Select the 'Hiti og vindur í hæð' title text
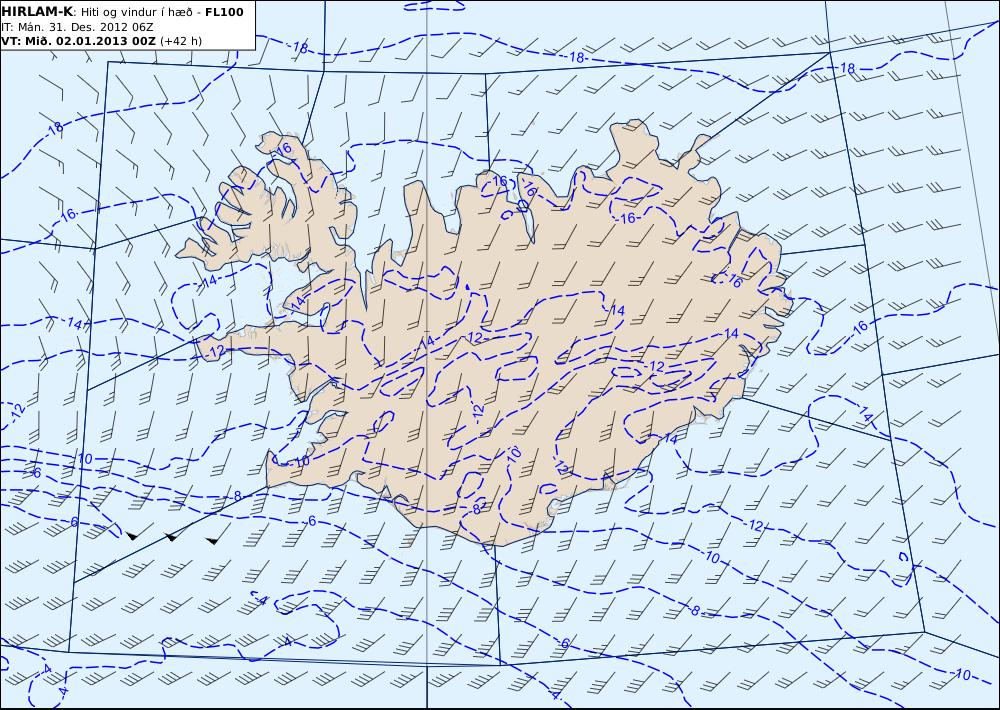Image resolution: width=1000 pixels, height=710 pixels. point(136,12)
